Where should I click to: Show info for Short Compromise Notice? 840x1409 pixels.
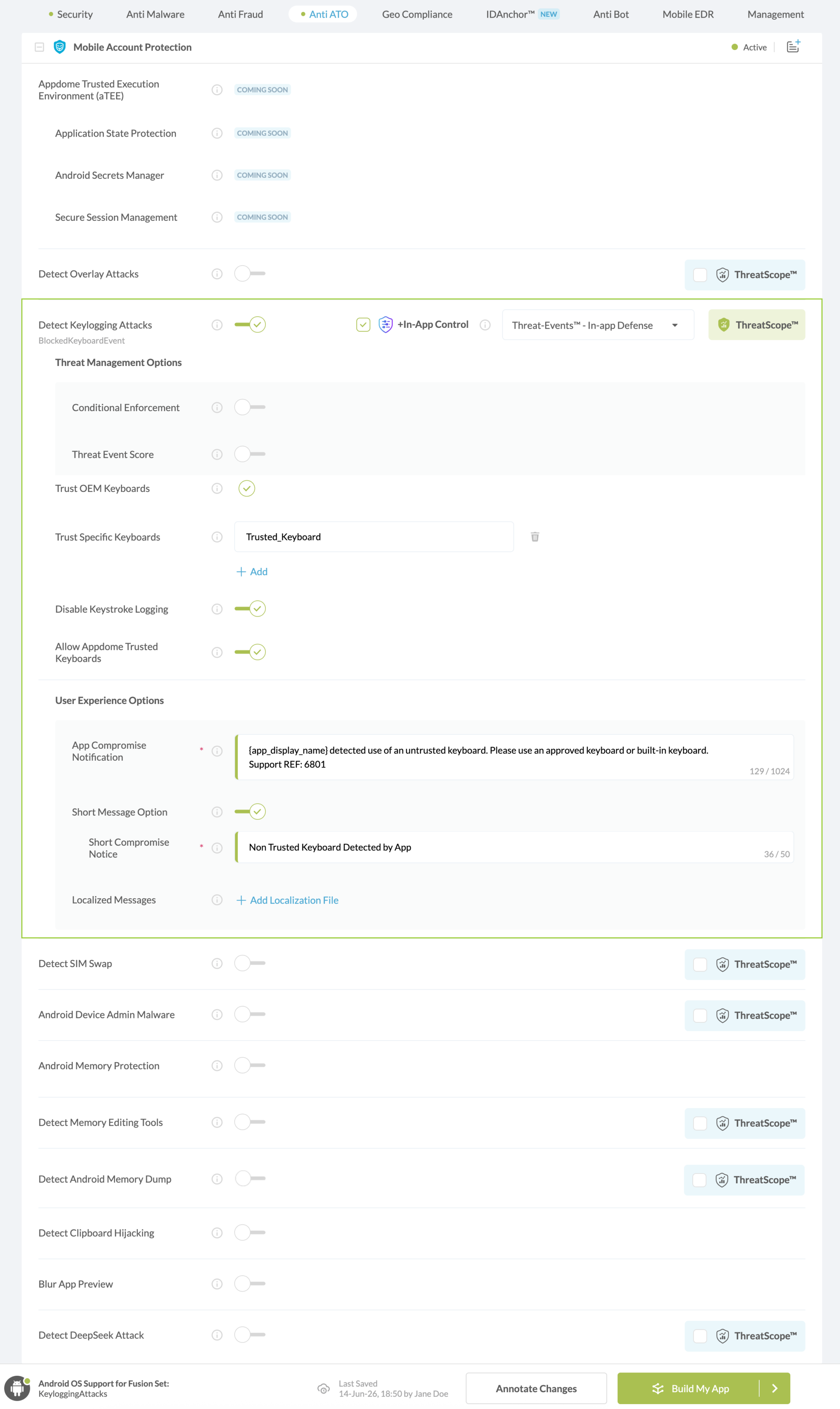[x=217, y=847]
